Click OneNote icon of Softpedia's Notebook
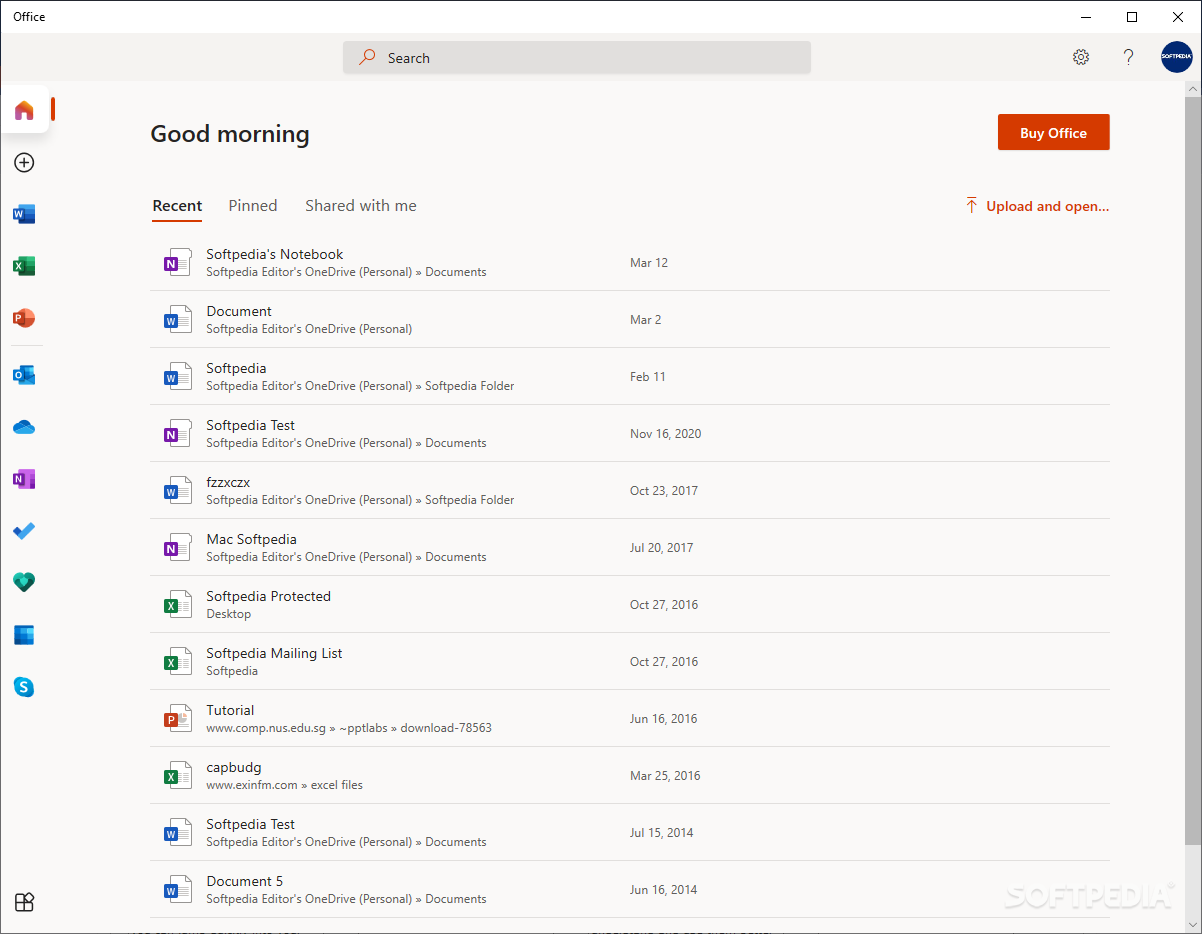Viewport: 1202px width, 934px height. (177, 263)
